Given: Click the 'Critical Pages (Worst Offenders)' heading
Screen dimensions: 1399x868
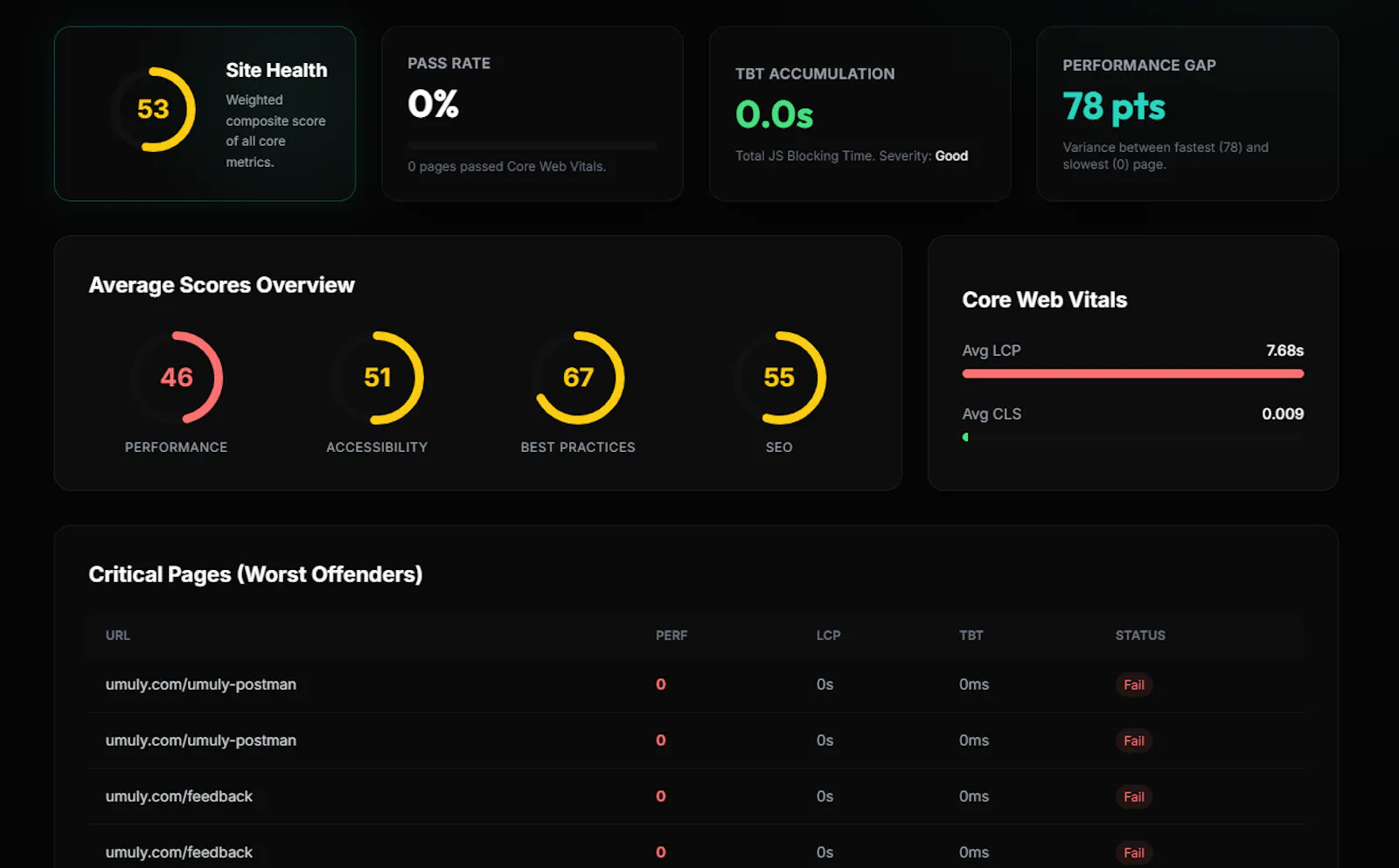Looking at the screenshot, I should coord(255,574).
